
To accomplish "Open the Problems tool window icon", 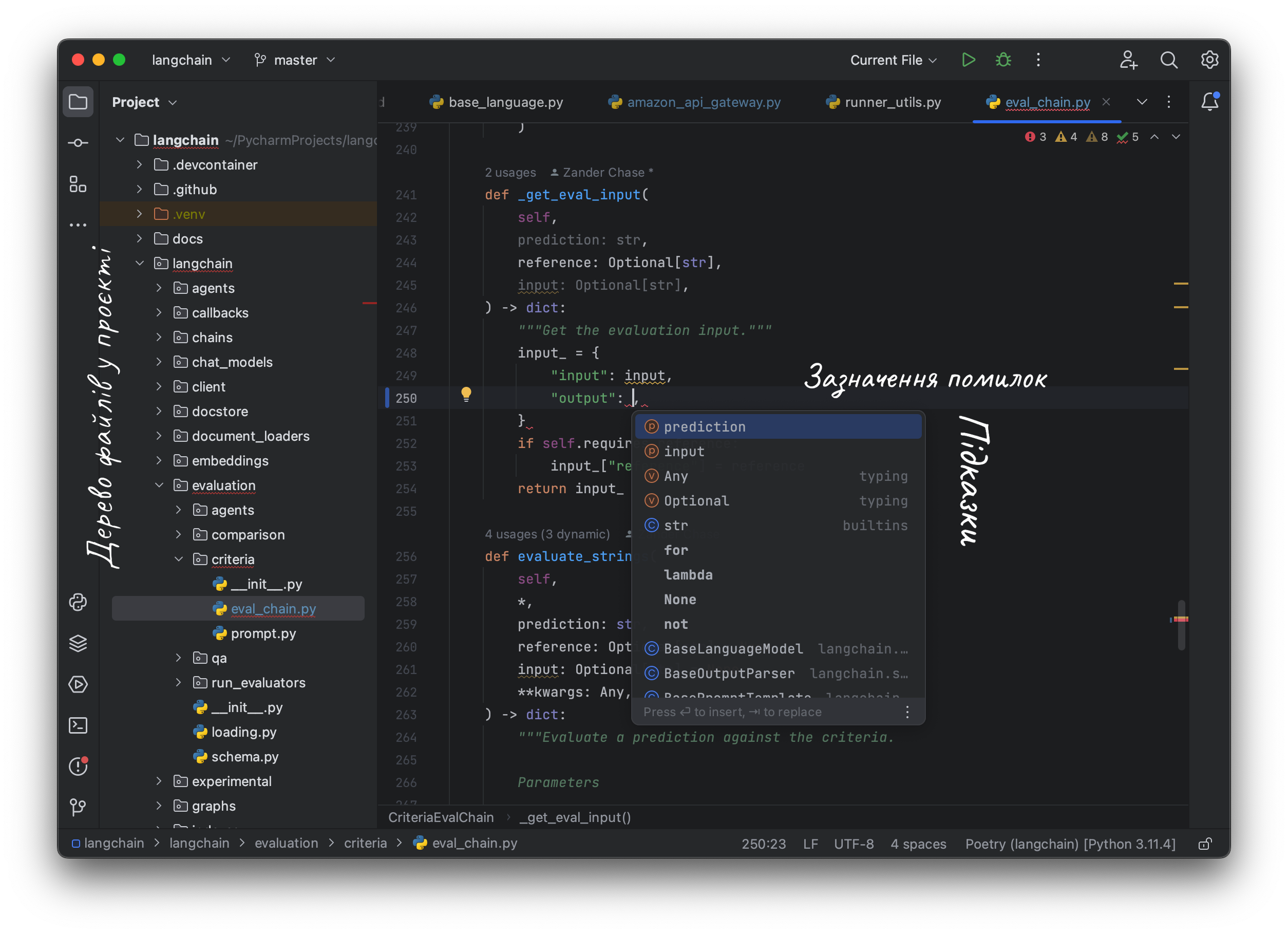I will pyautogui.click(x=78, y=766).
